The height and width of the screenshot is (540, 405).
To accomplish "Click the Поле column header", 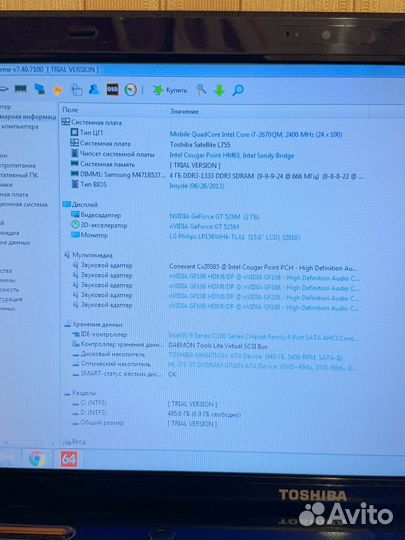I will [x=70, y=110].
